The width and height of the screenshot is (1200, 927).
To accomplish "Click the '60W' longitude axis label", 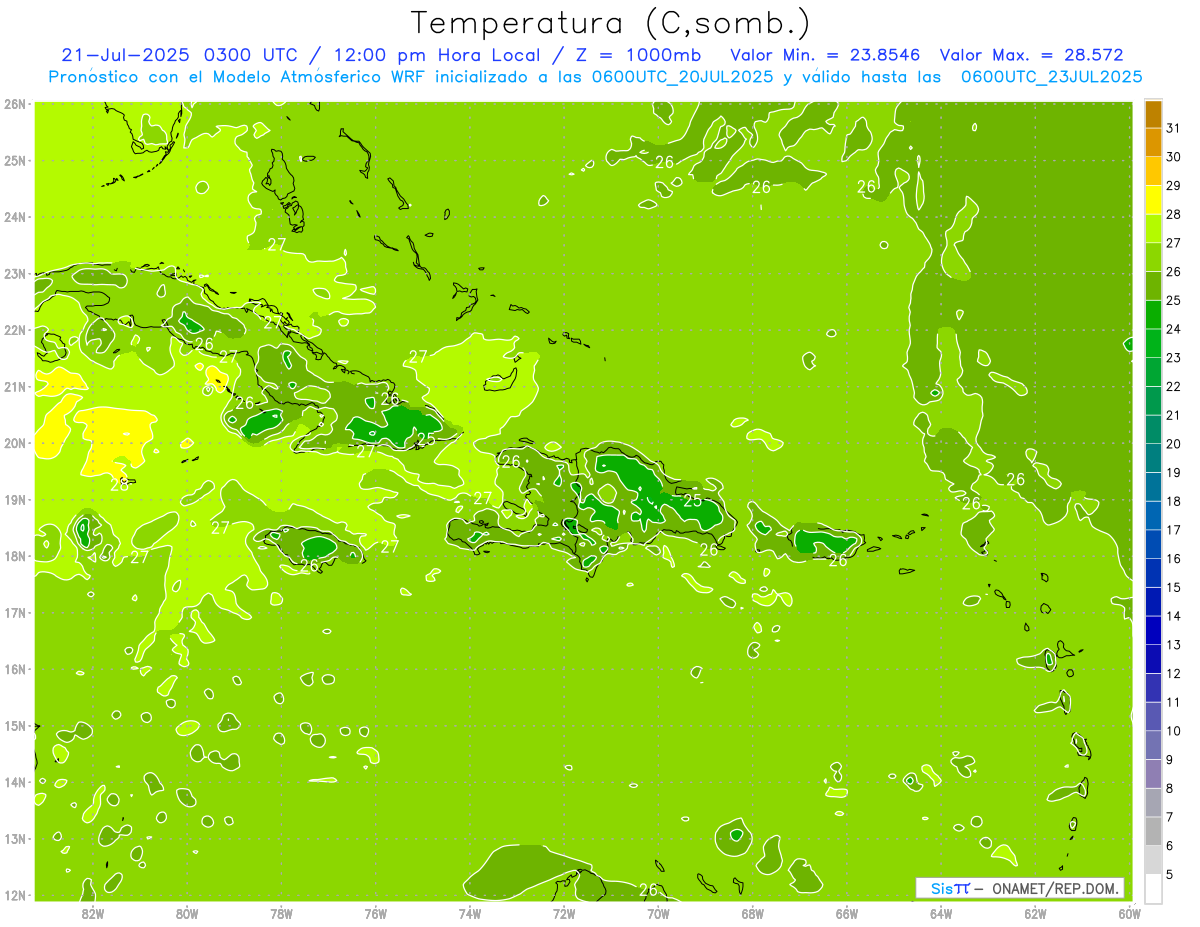I will click(1129, 913).
